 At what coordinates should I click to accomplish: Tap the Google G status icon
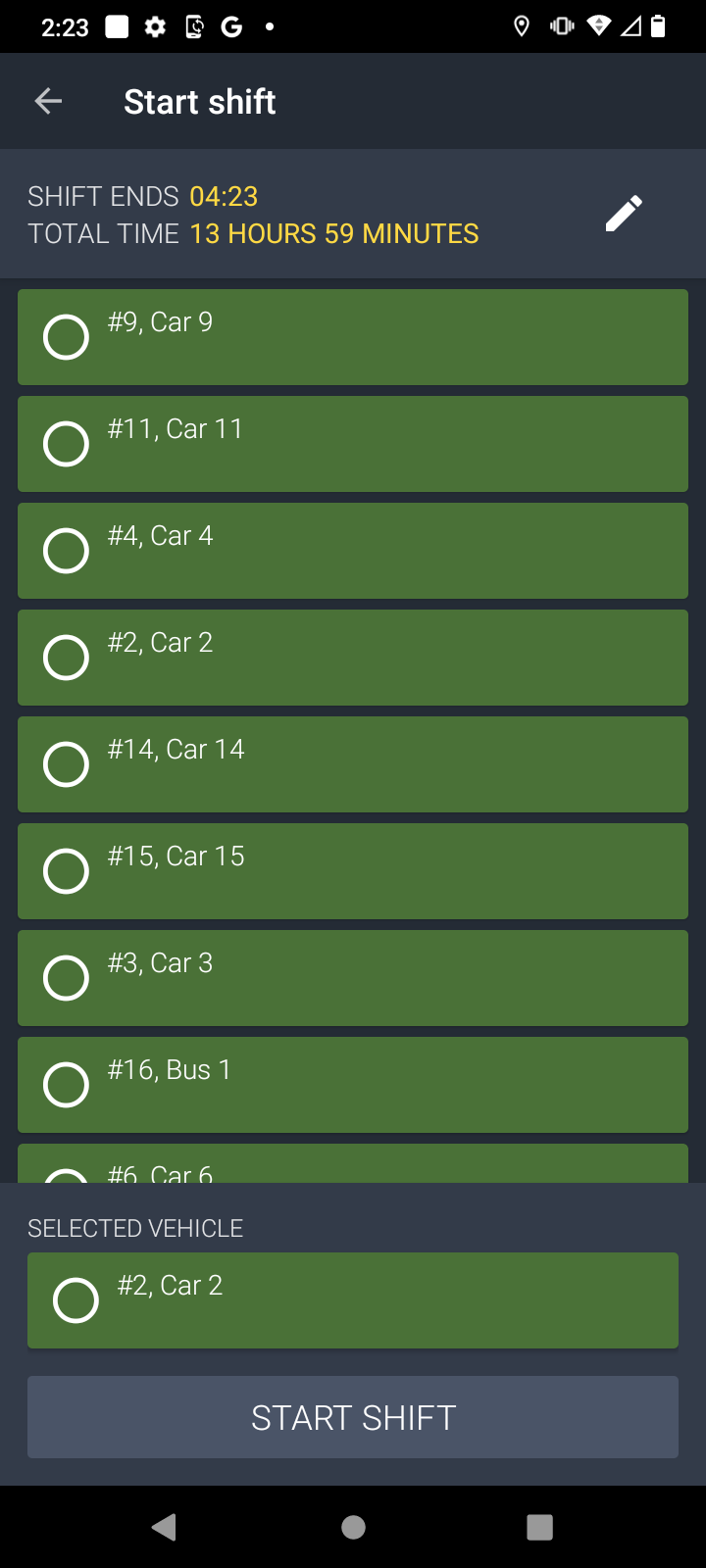231,26
